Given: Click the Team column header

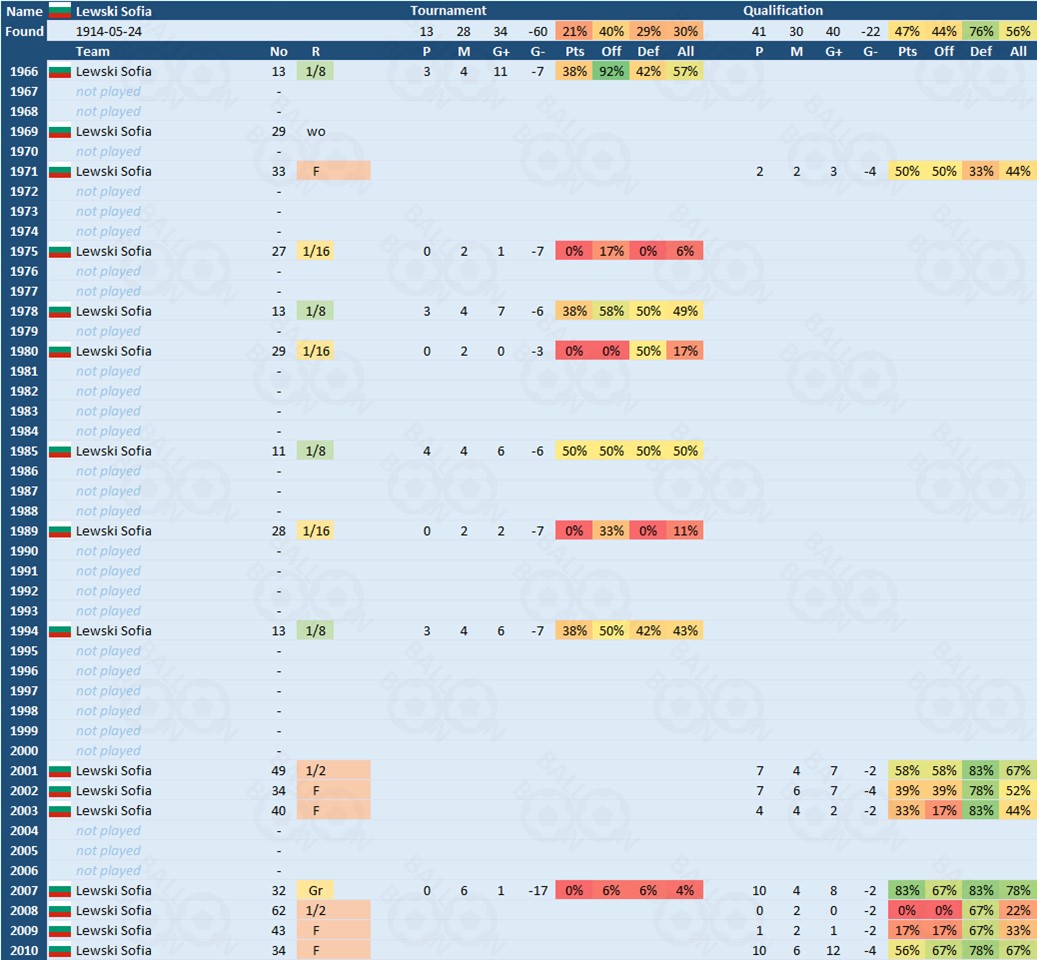Looking at the screenshot, I should point(93,51).
